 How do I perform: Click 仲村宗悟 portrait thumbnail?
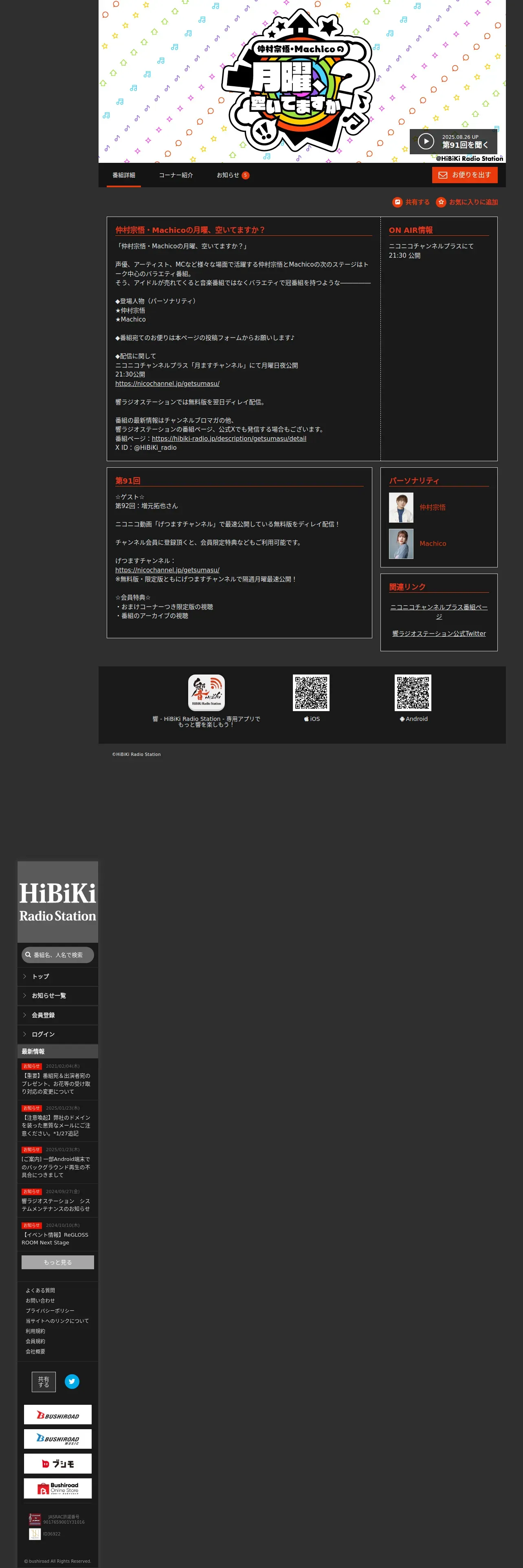coord(401,507)
